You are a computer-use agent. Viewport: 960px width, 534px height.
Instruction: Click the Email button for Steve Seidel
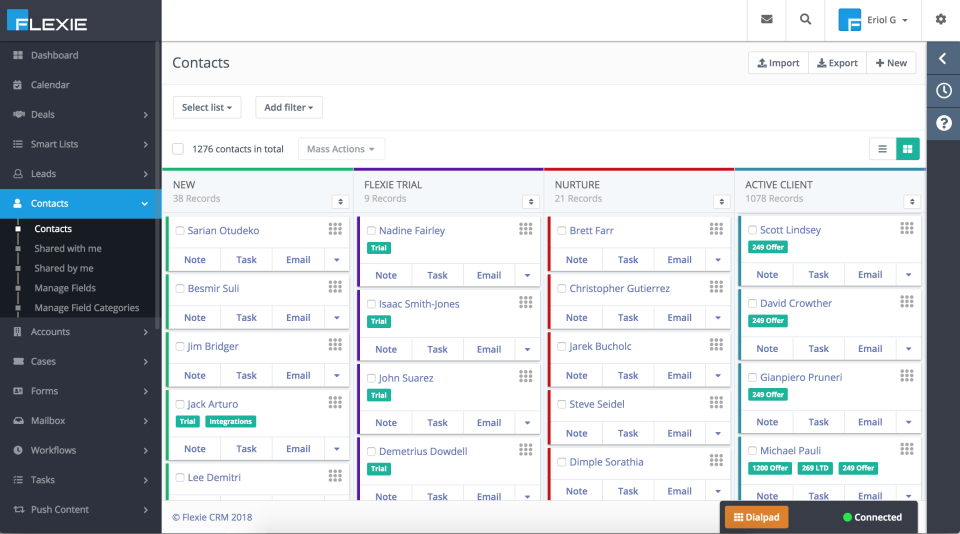(x=680, y=433)
